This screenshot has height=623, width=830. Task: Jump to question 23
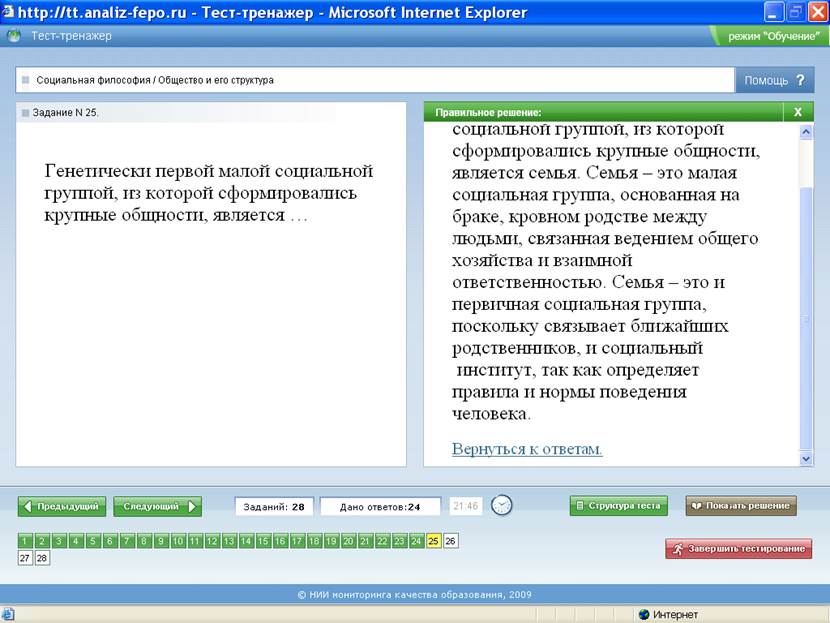pos(399,541)
